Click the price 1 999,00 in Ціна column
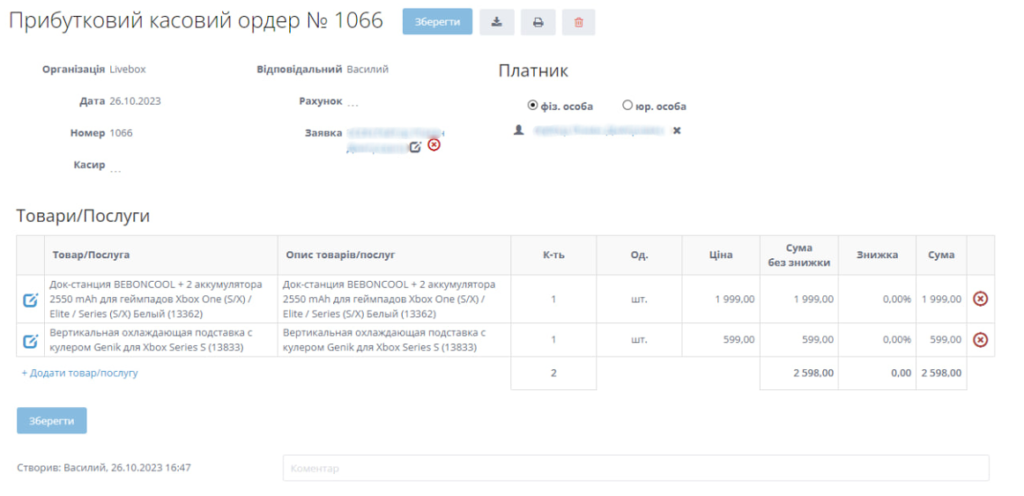Screen dimensions: 1024x496 (734, 299)
